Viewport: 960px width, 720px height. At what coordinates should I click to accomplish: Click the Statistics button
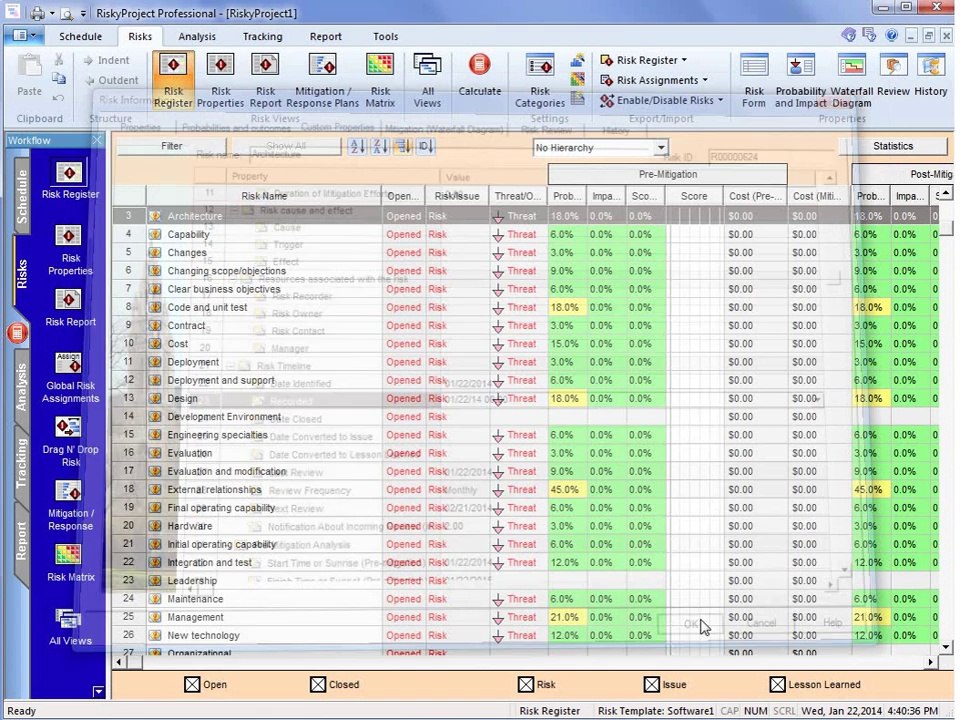click(893, 146)
